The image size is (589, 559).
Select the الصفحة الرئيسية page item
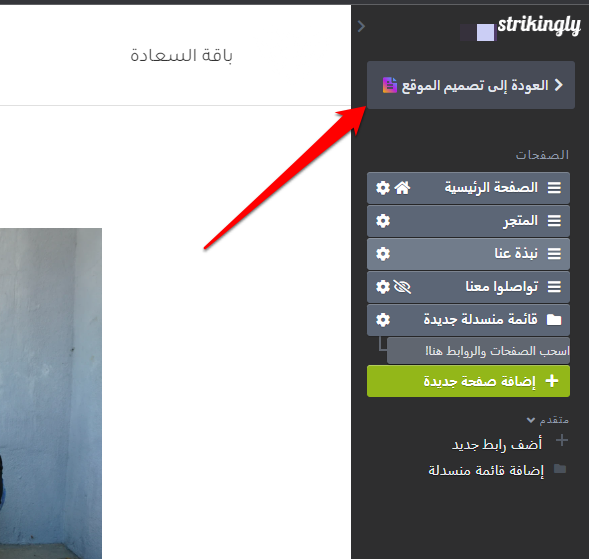468,188
